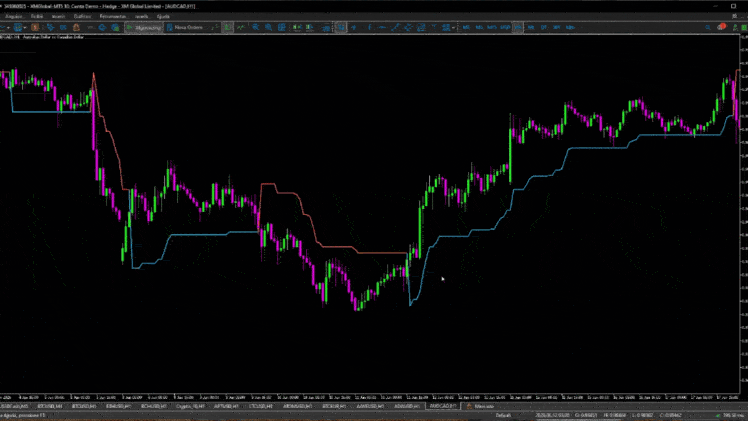
Task: Switch to LTCUSD,H1 chart tab
Action: (x=261, y=406)
